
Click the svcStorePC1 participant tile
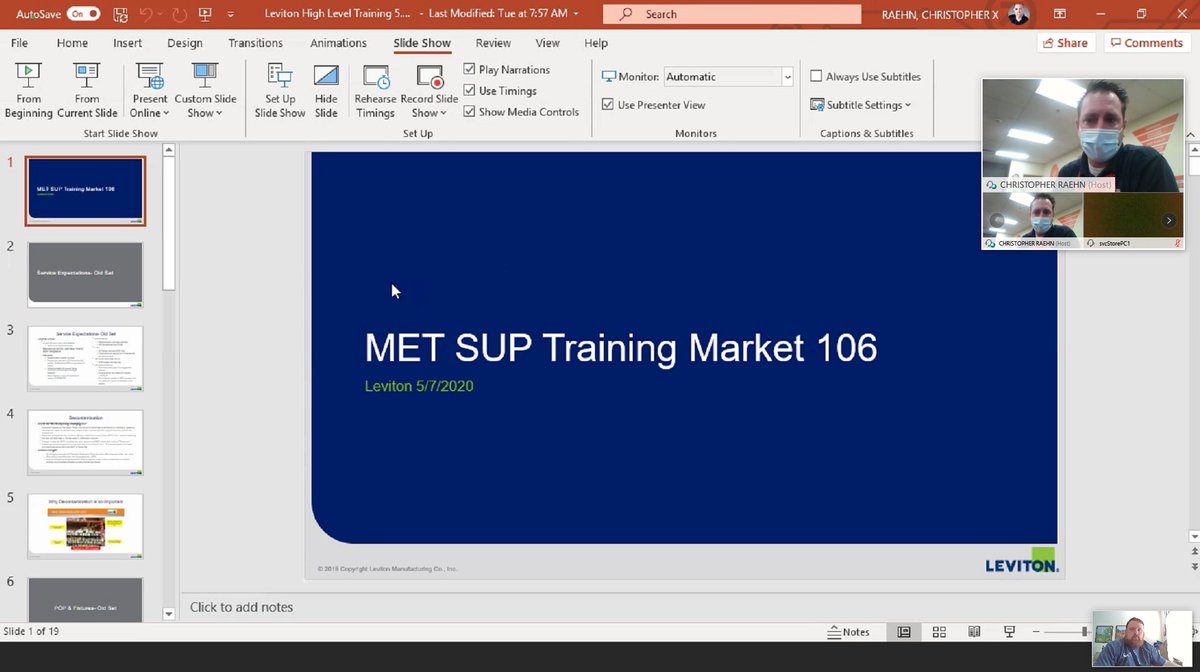click(1134, 220)
